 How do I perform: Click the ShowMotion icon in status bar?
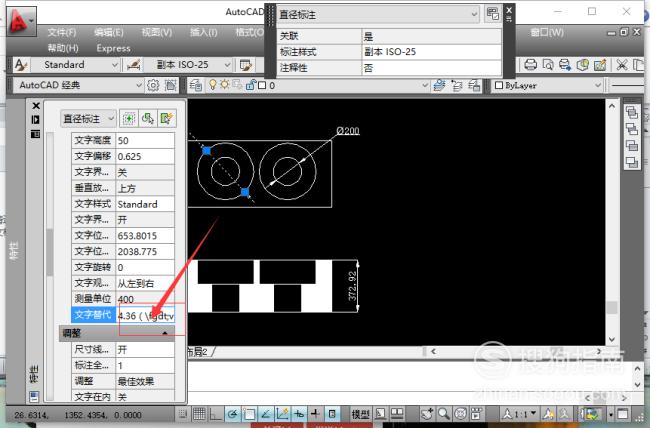477,414
